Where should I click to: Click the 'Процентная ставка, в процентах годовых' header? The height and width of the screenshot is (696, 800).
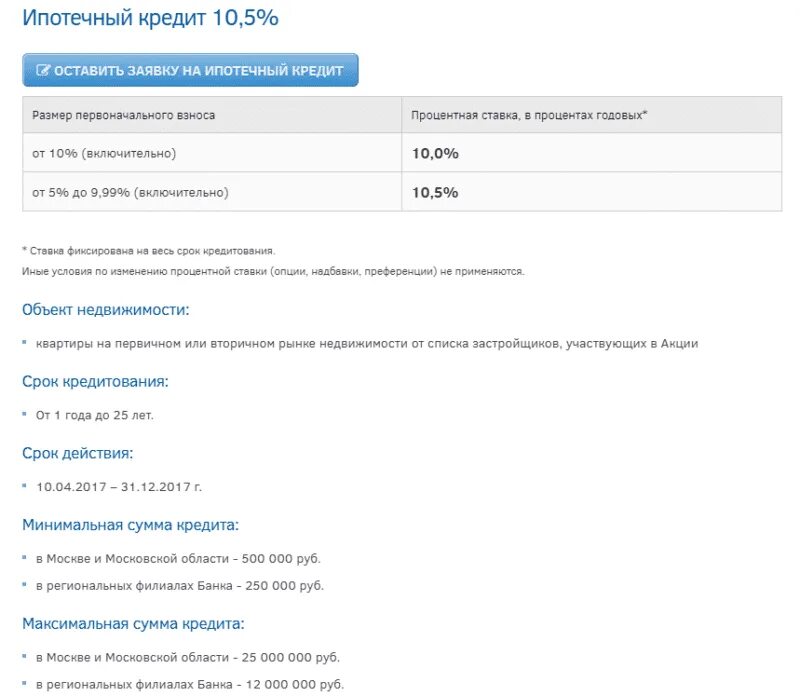pyautogui.click(x=529, y=115)
